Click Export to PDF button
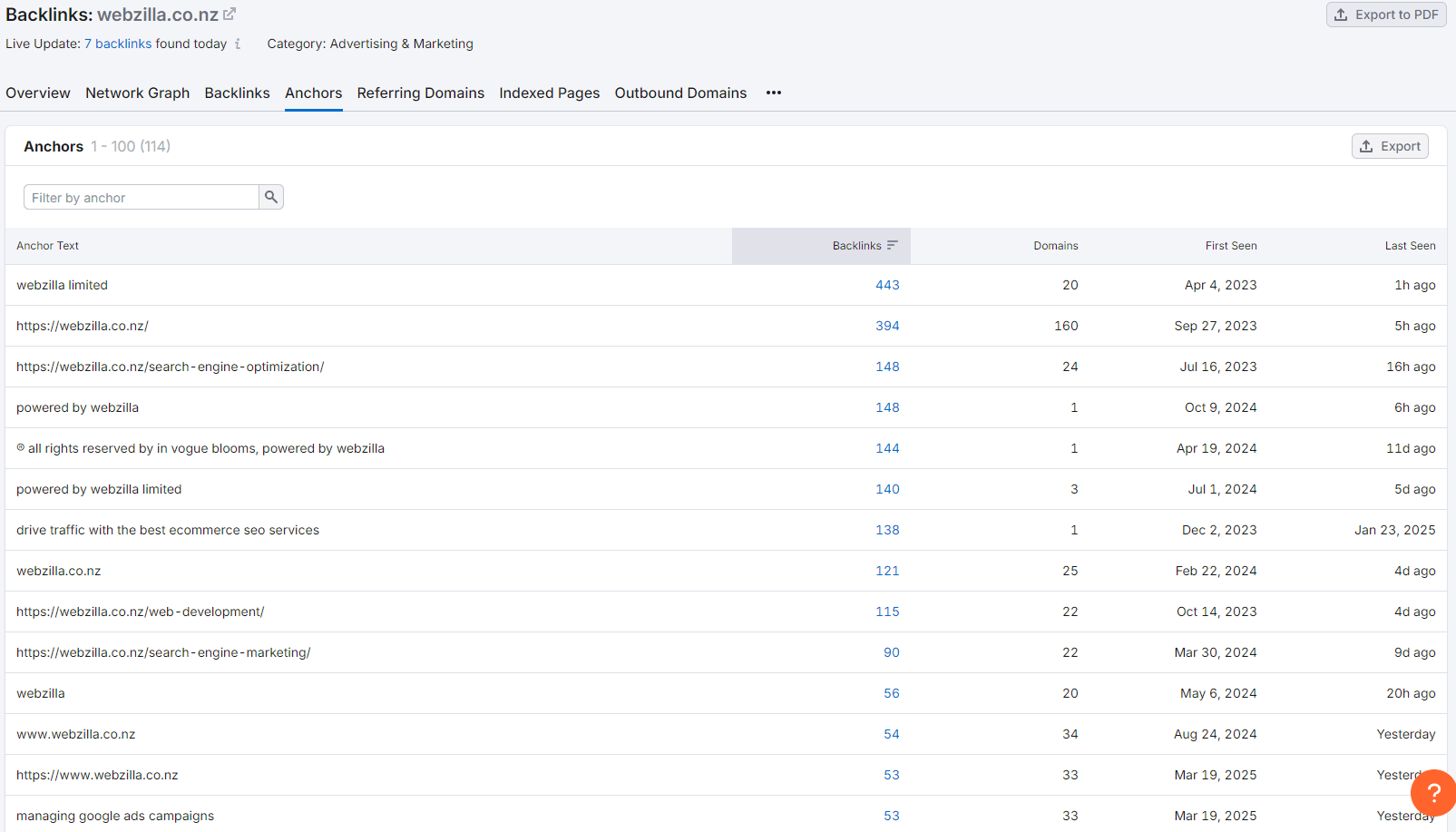Image resolution: width=1456 pixels, height=832 pixels. coord(1386,15)
